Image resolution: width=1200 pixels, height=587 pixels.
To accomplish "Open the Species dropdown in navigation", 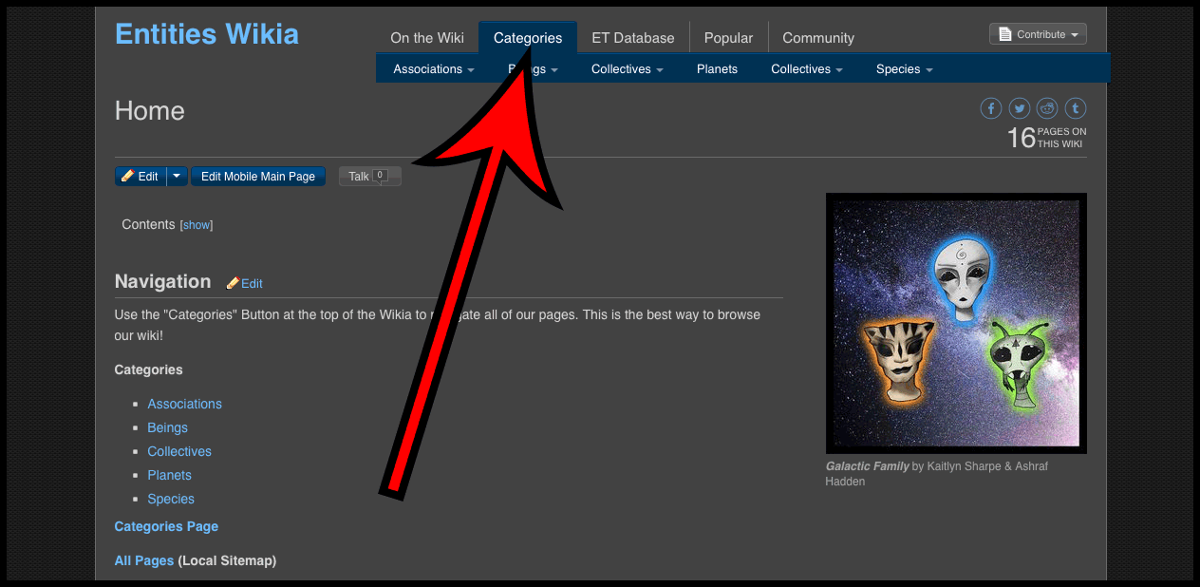I will pyautogui.click(x=902, y=68).
